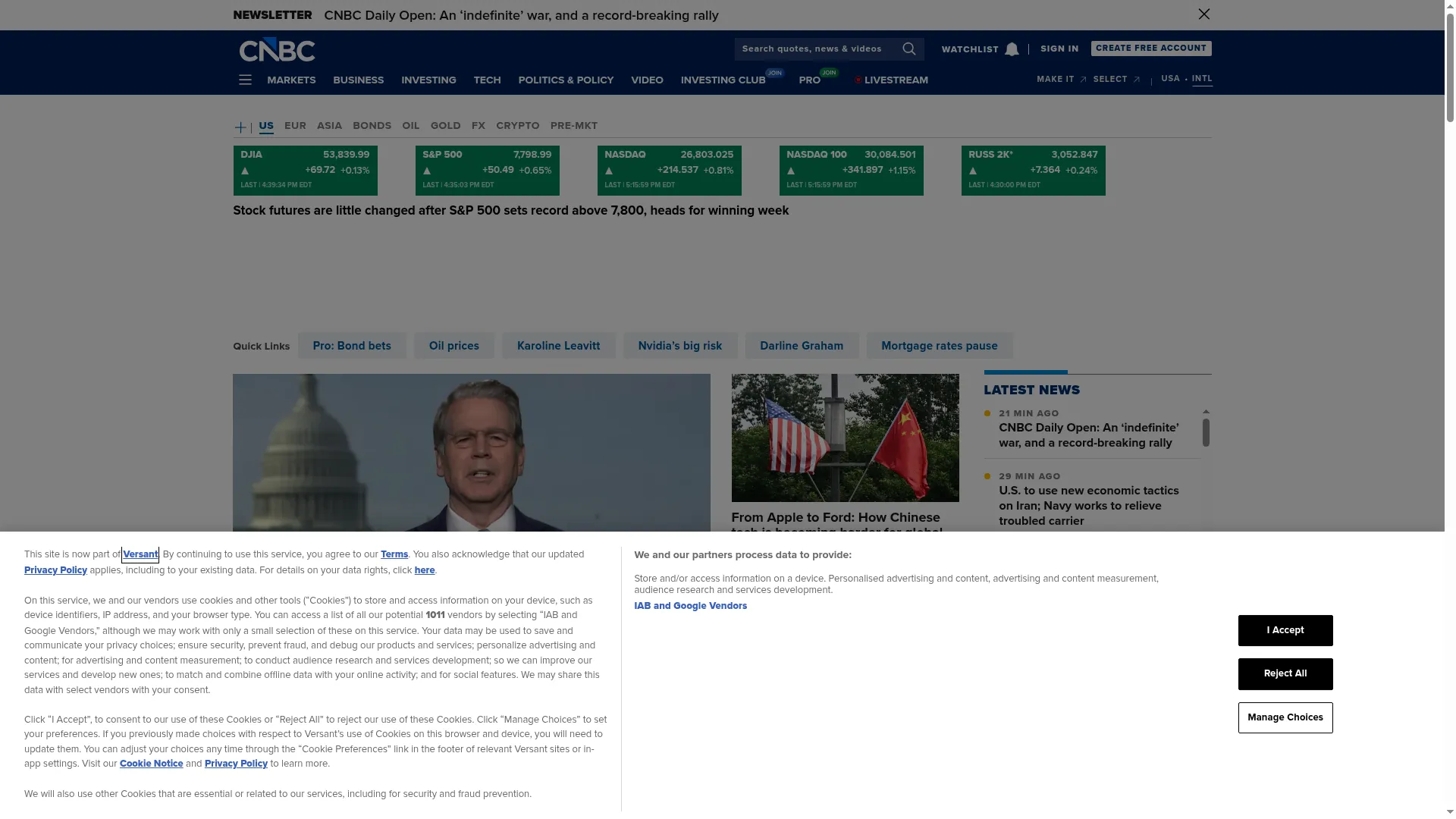Image resolution: width=1456 pixels, height=819 pixels.
Task: Select the OIL tab
Action: pos(411,126)
